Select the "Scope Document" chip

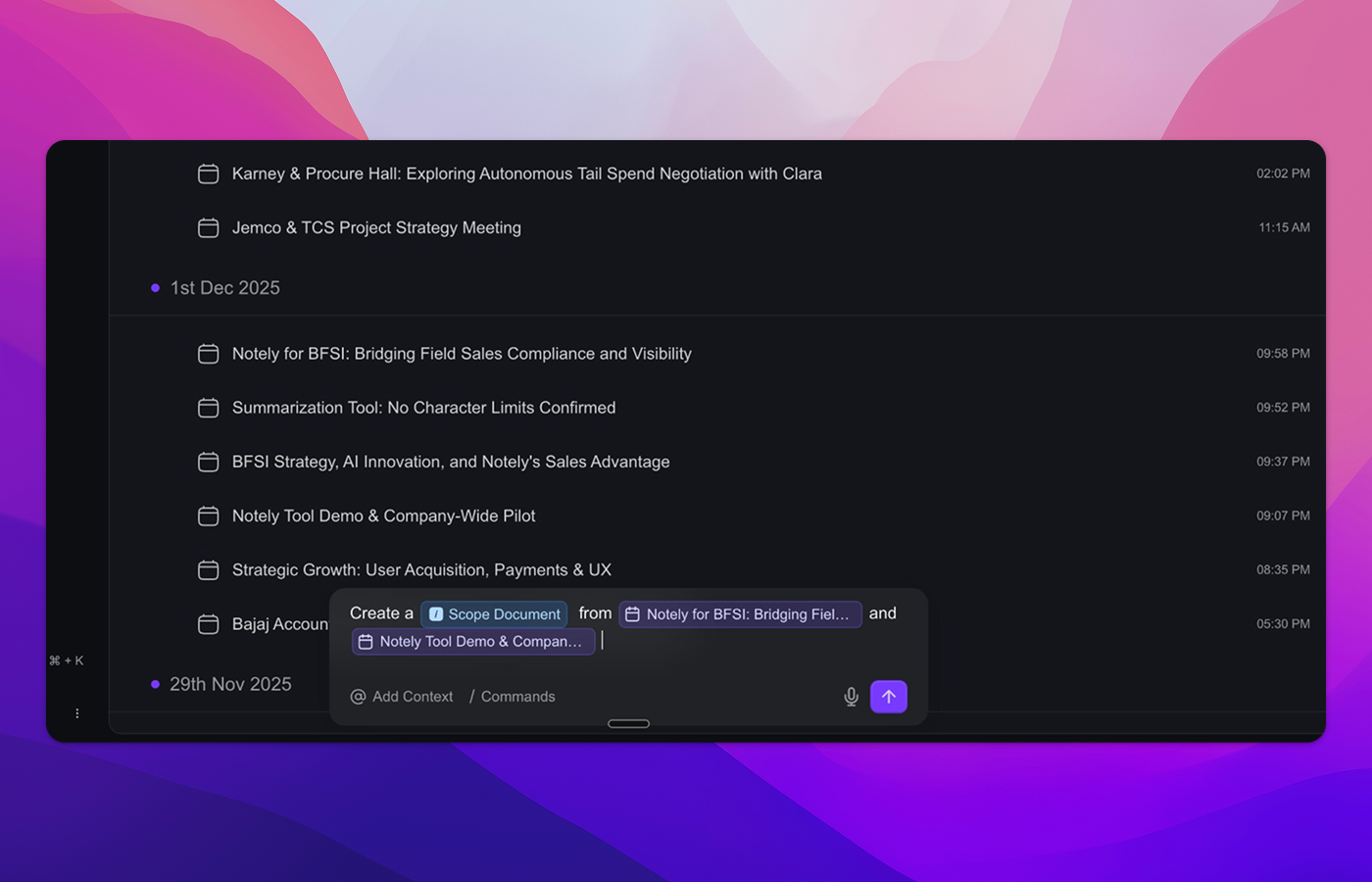[494, 613]
